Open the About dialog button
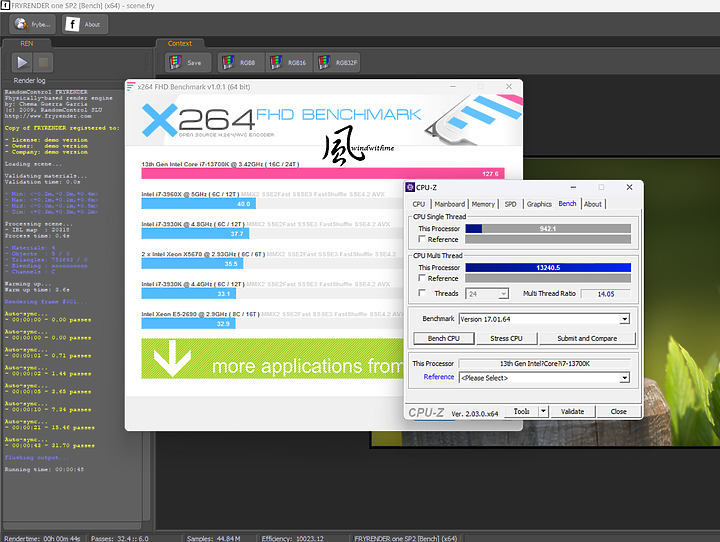The width and height of the screenshot is (720, 542). coord(86,24)
